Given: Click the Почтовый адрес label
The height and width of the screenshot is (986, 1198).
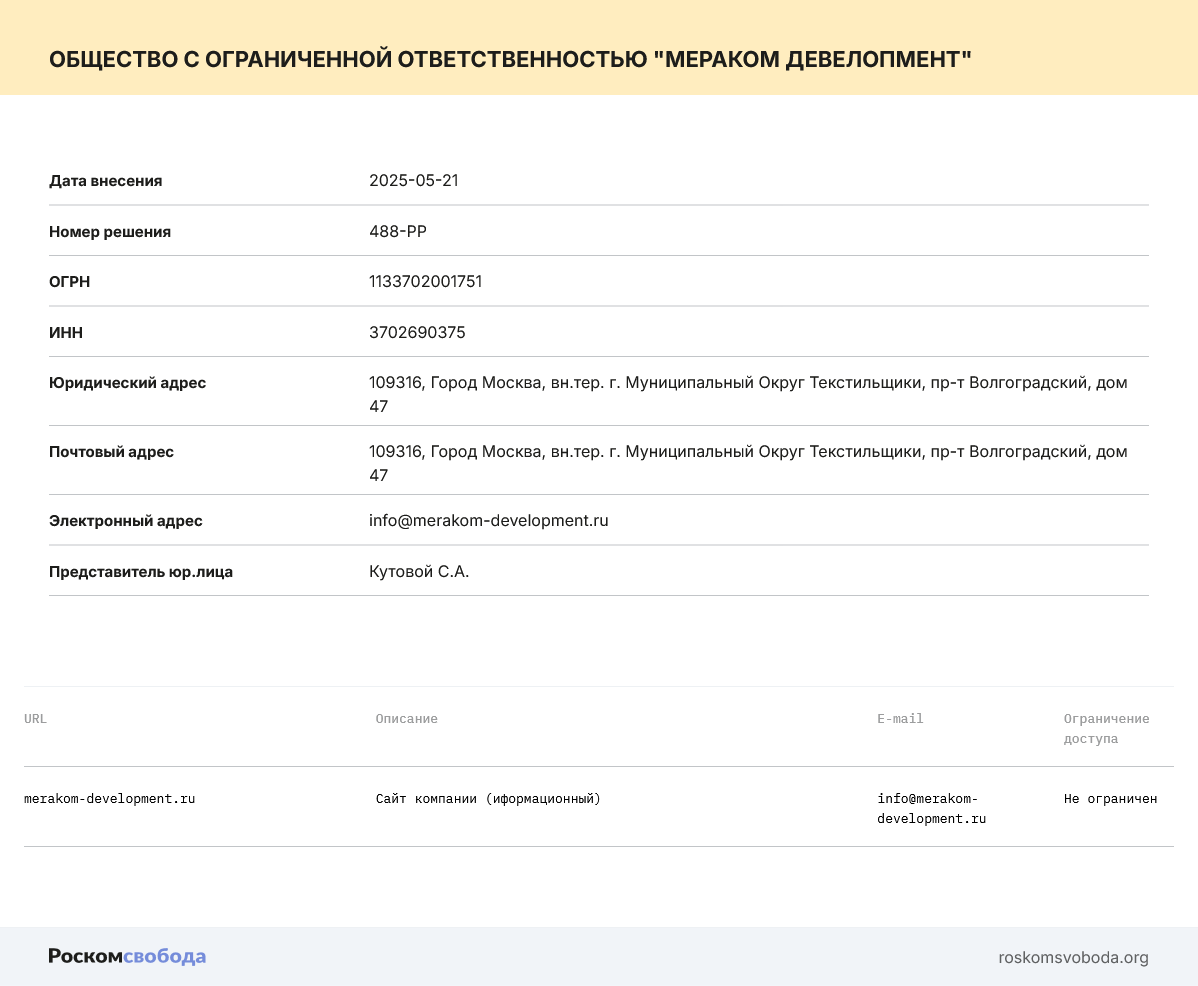Looking at the screenshot, I should [x=112, y=451].
